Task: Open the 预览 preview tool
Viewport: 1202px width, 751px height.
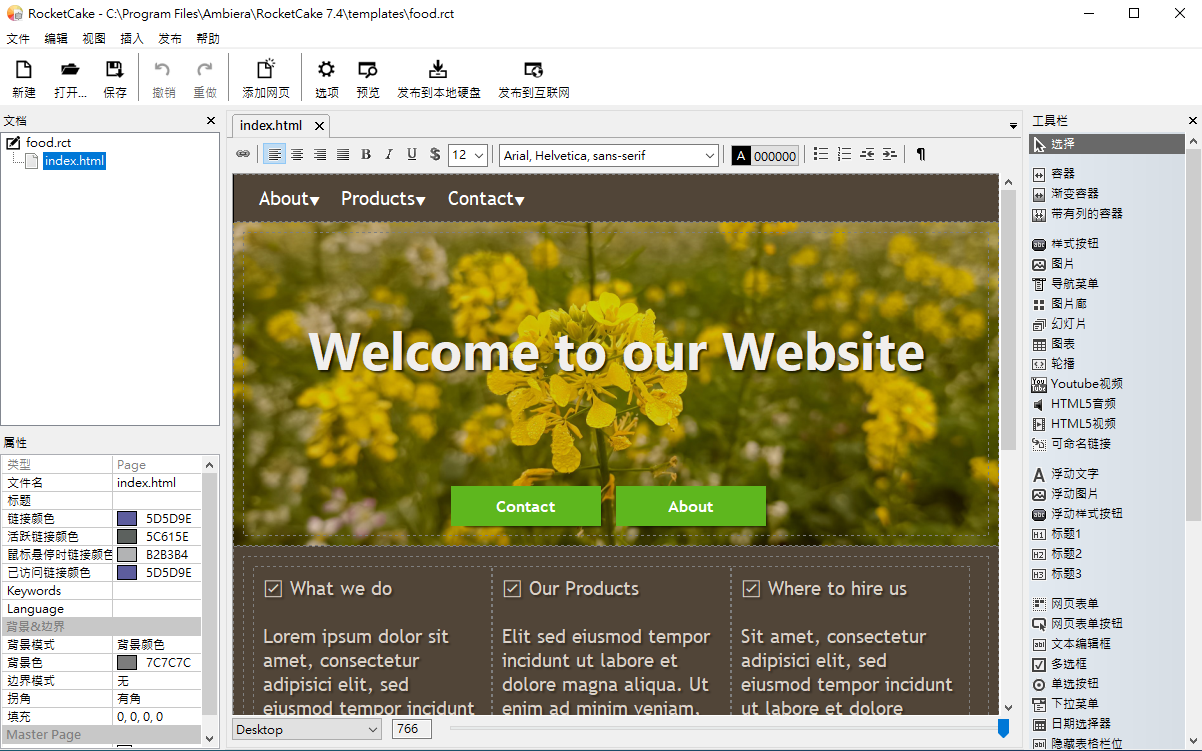Action: [x=368, y=70]
